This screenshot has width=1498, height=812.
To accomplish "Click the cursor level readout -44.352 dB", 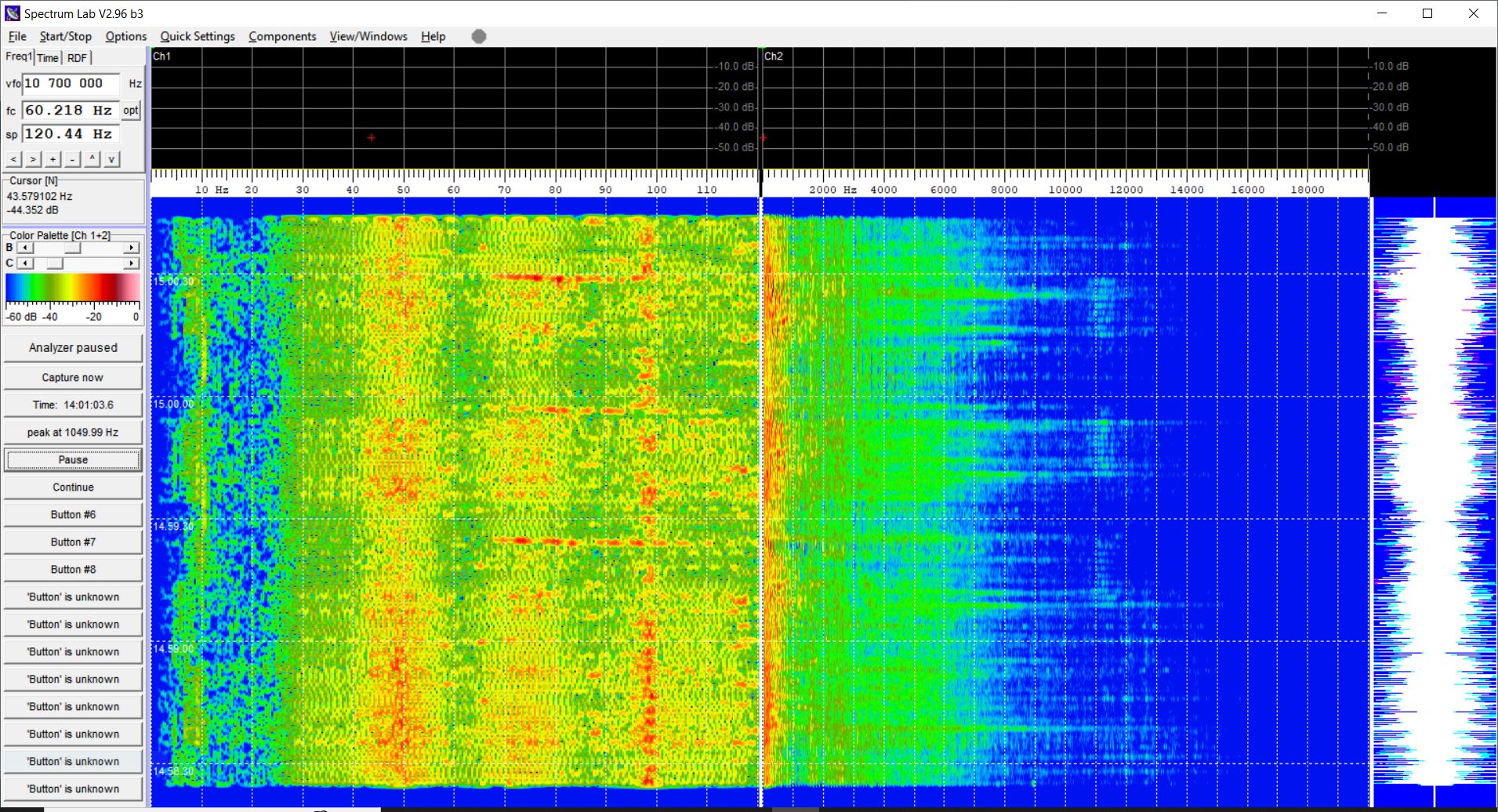I will click(33, 210).
